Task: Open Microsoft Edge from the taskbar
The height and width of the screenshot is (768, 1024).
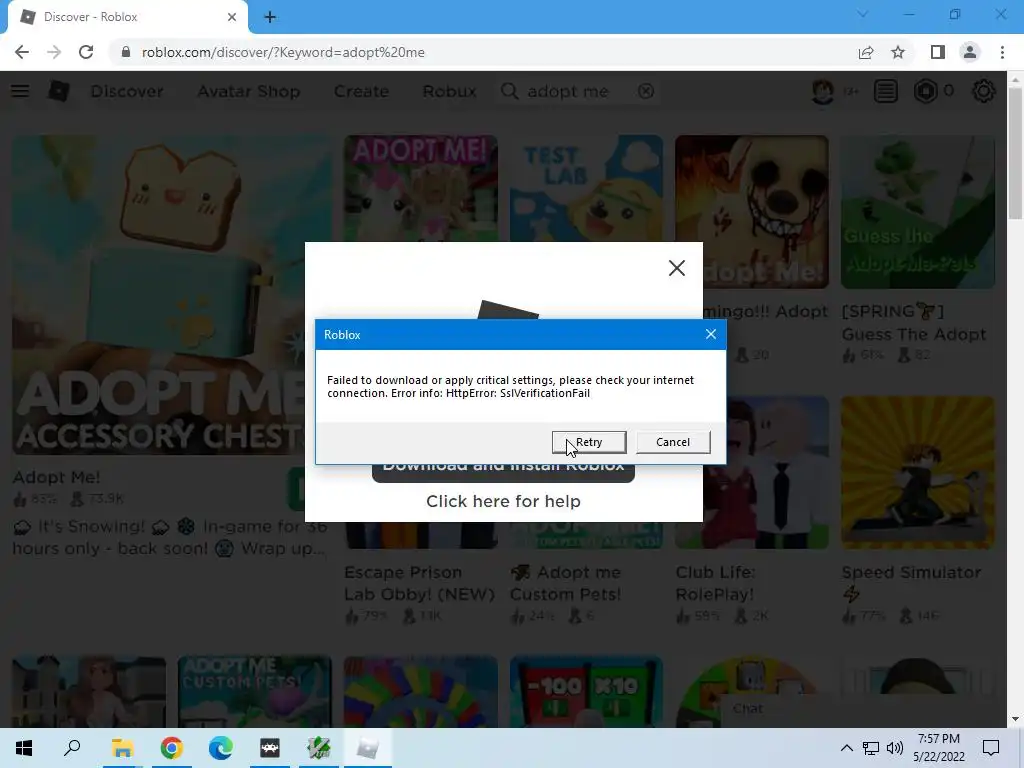Action: (221, 748)
